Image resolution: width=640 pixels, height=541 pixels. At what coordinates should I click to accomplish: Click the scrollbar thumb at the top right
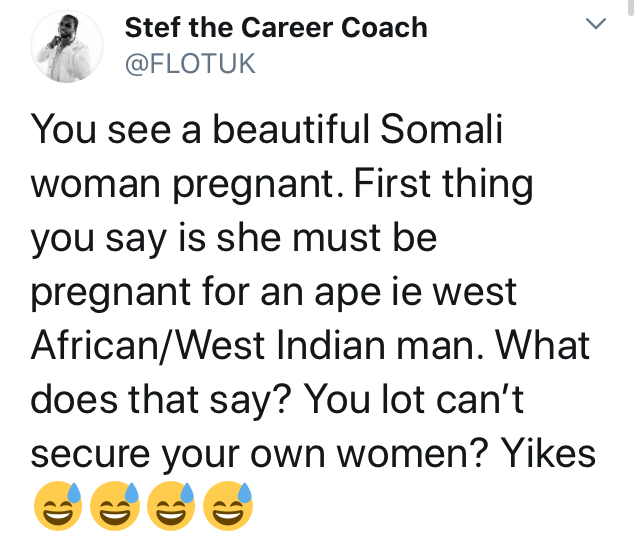[x=631, y=7]
